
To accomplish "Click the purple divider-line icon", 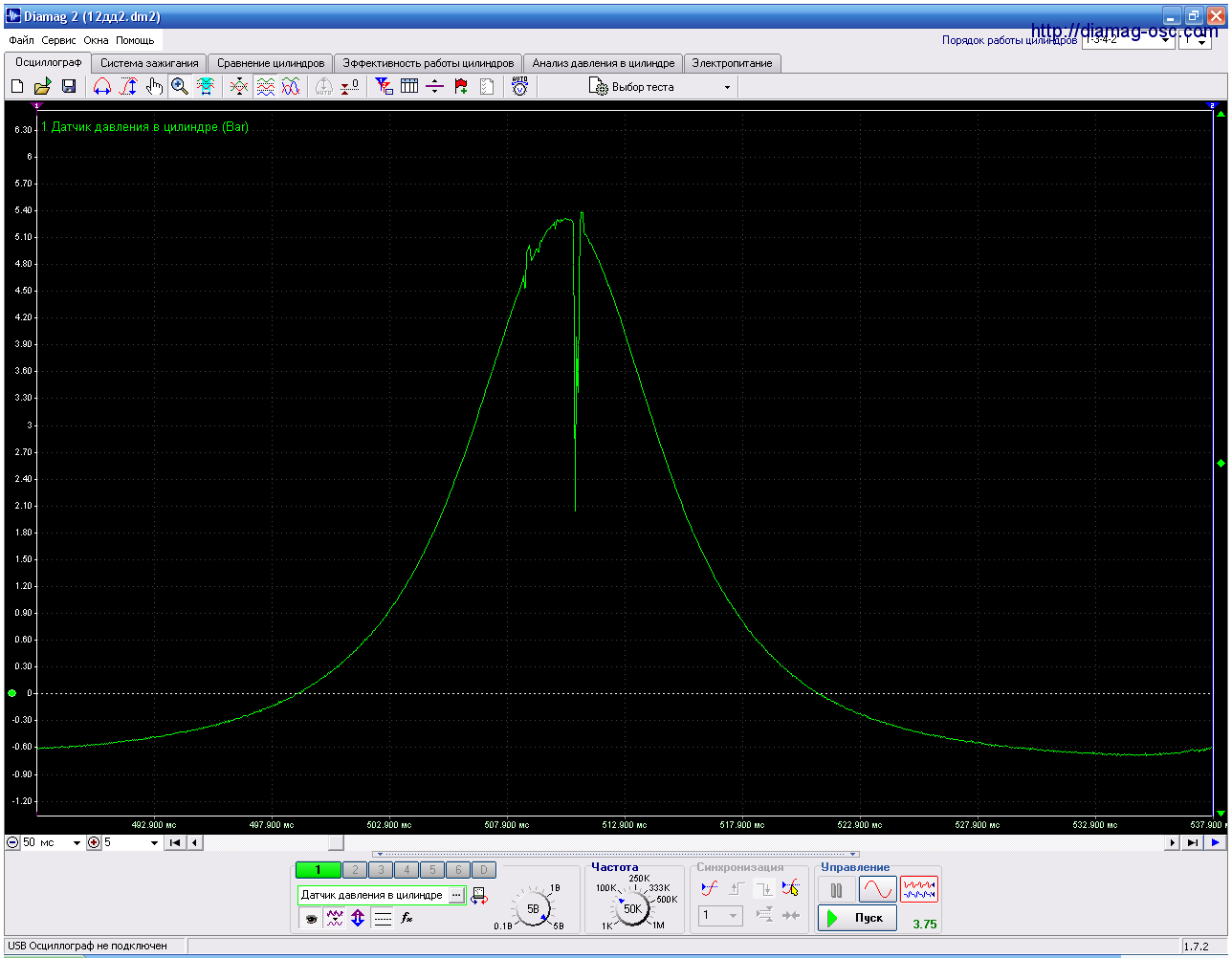I will pos(435,87).
